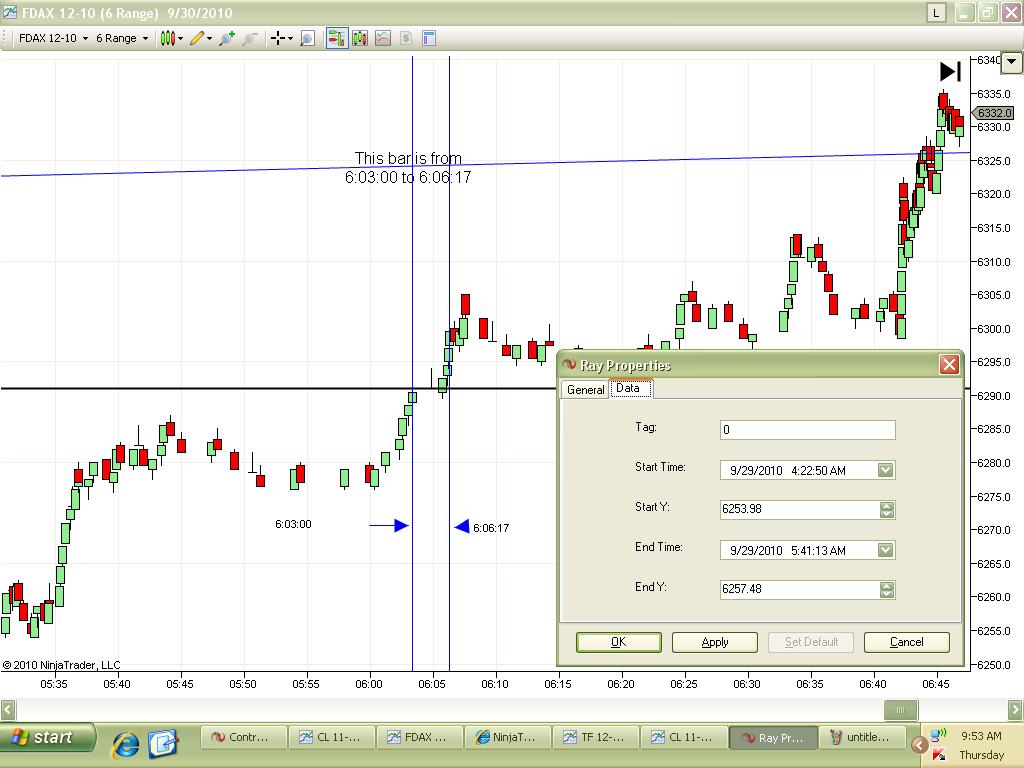Open the chart Properties icon
Image resolution: width=1024 pixels, height=768 pixels.
click(428, 39)
